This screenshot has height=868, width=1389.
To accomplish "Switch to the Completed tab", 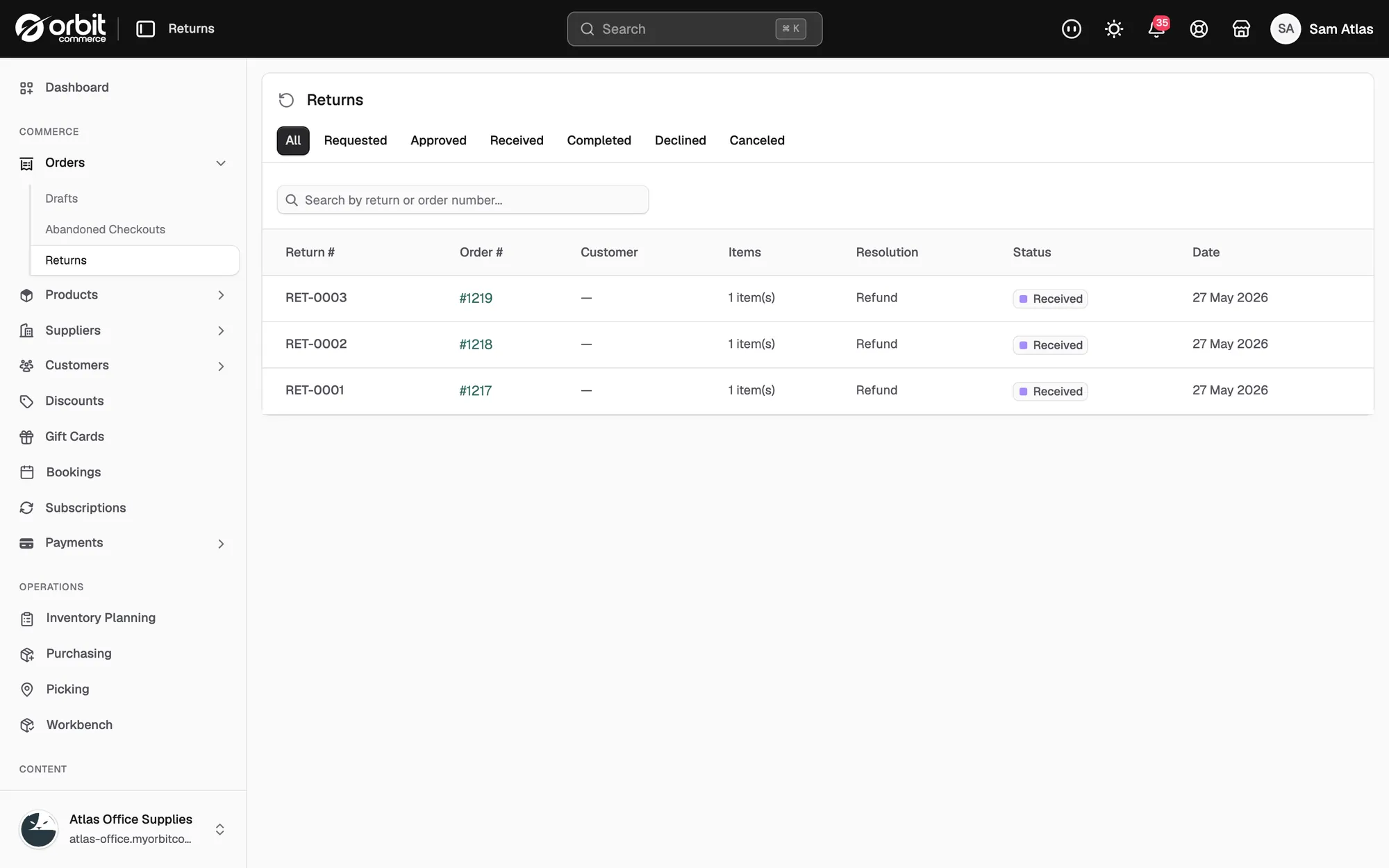I will (599, 140).
